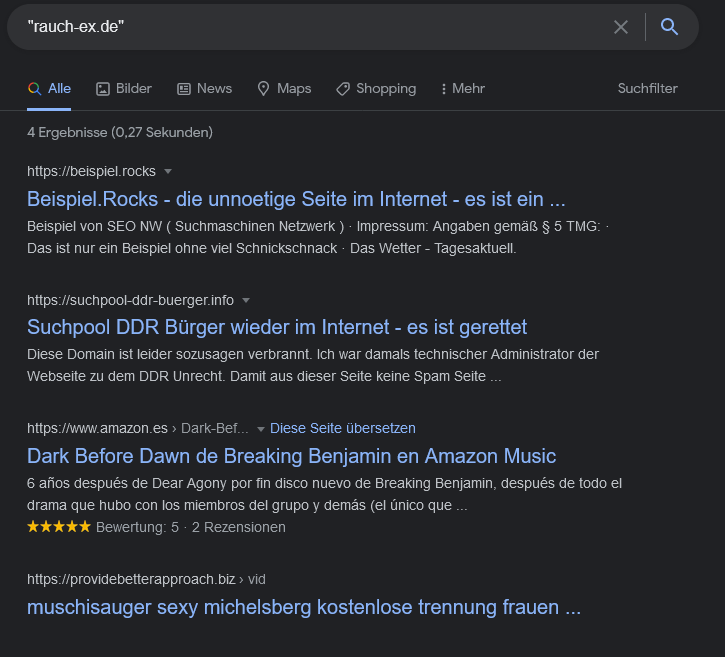Click the five-star rating icons

tap(59, 527)
